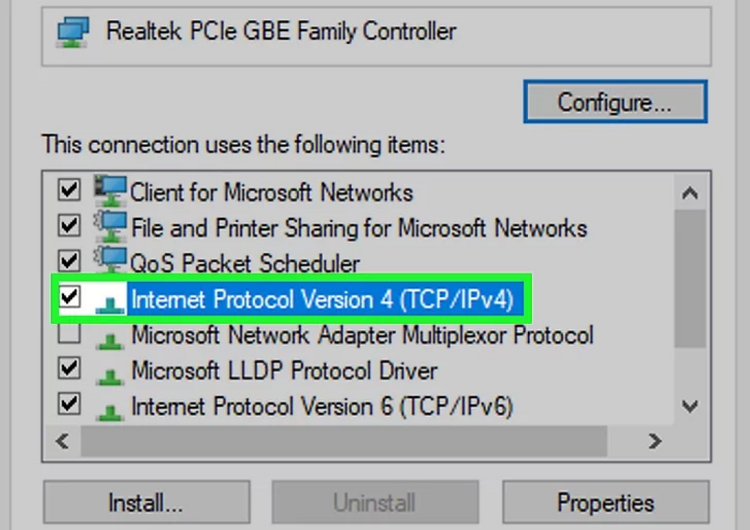Click the Internet Protocol Version 6 icon
750x530 pixels.
(110, 411)
